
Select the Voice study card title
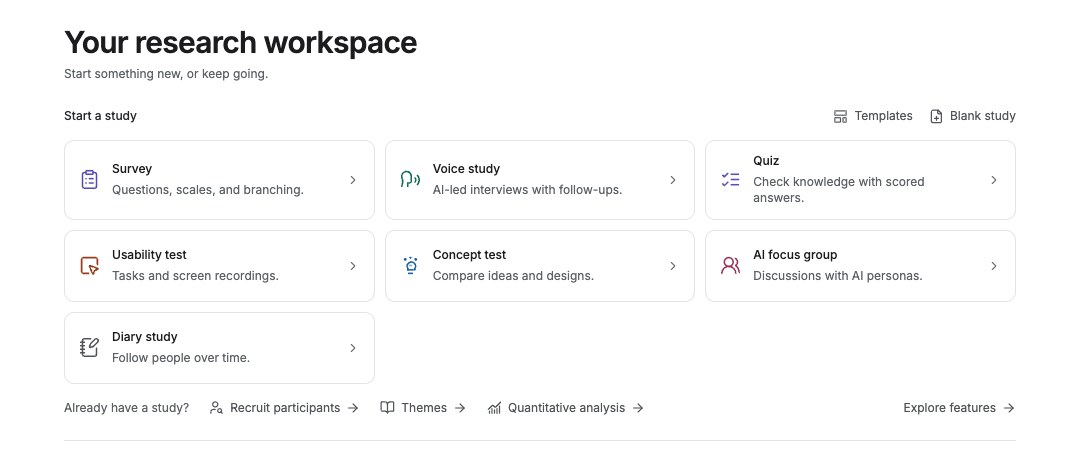pyautogui.click(x=466, y=169)
